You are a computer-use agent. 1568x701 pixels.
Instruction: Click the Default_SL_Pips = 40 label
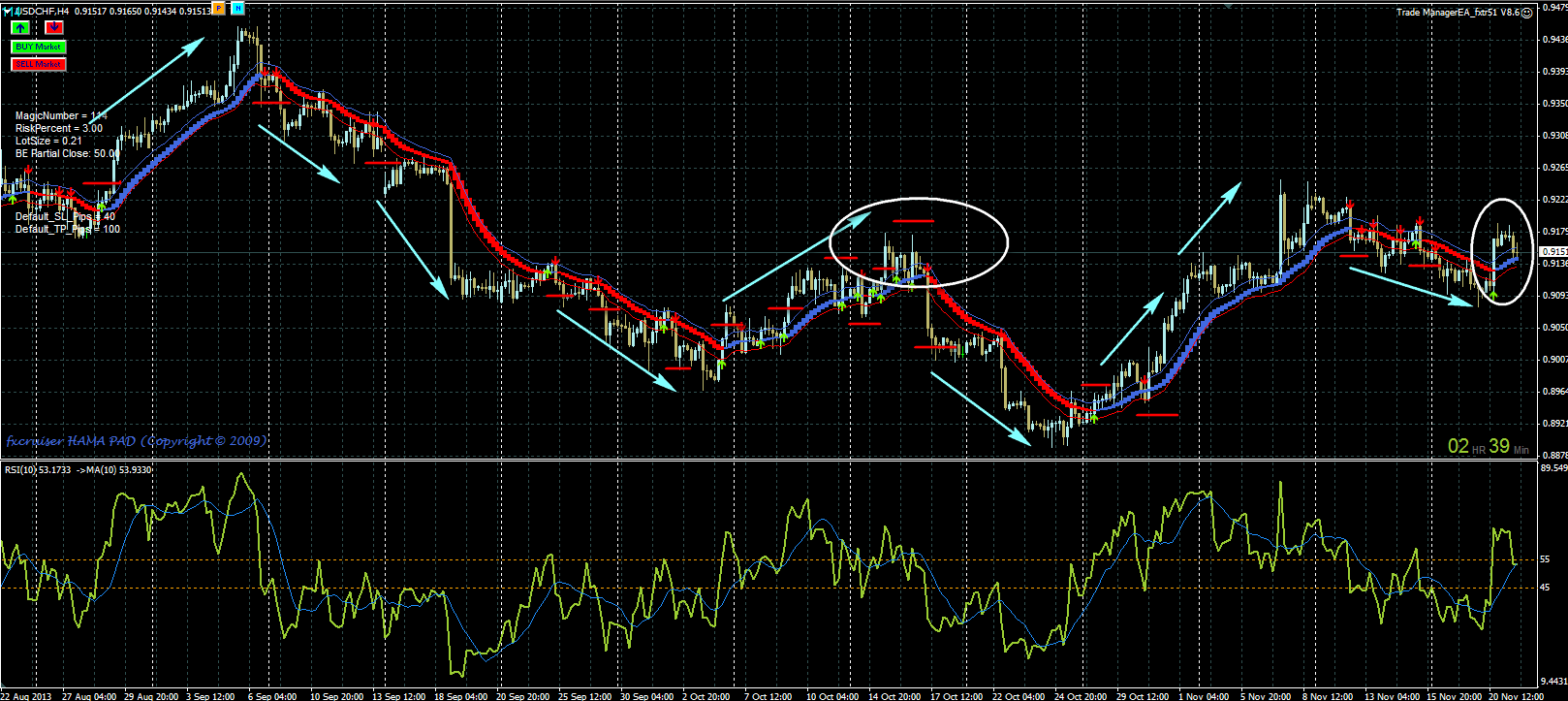(65, 217)
